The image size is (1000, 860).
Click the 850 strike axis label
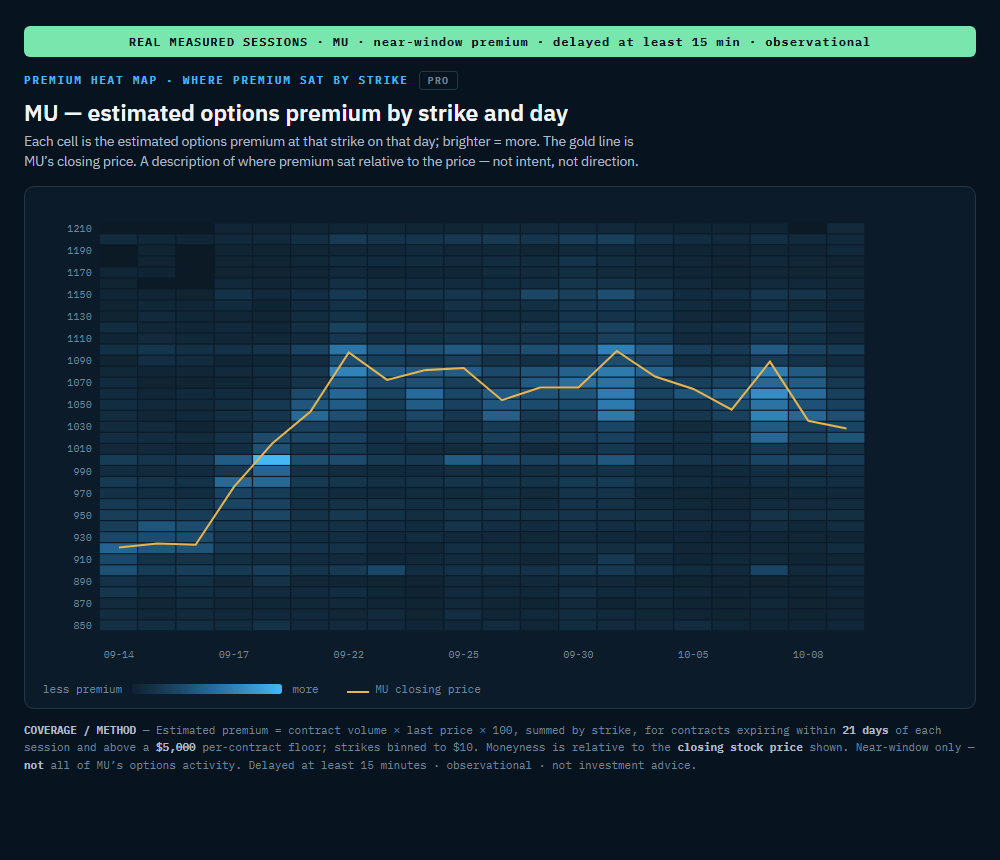coord(82,626)
